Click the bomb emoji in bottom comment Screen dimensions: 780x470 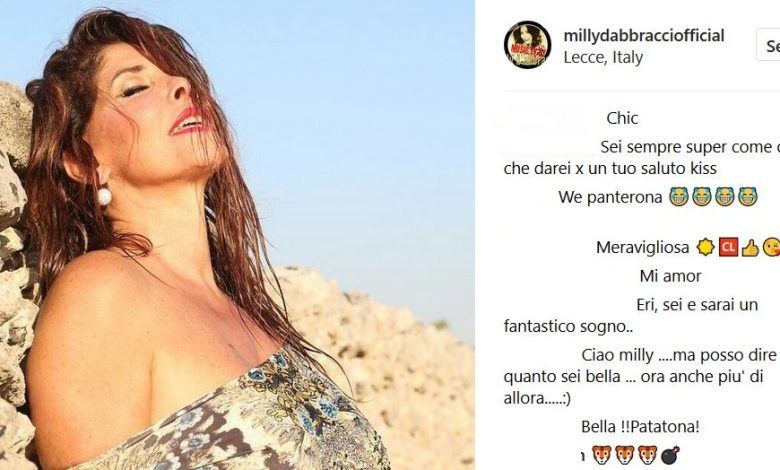670,455
